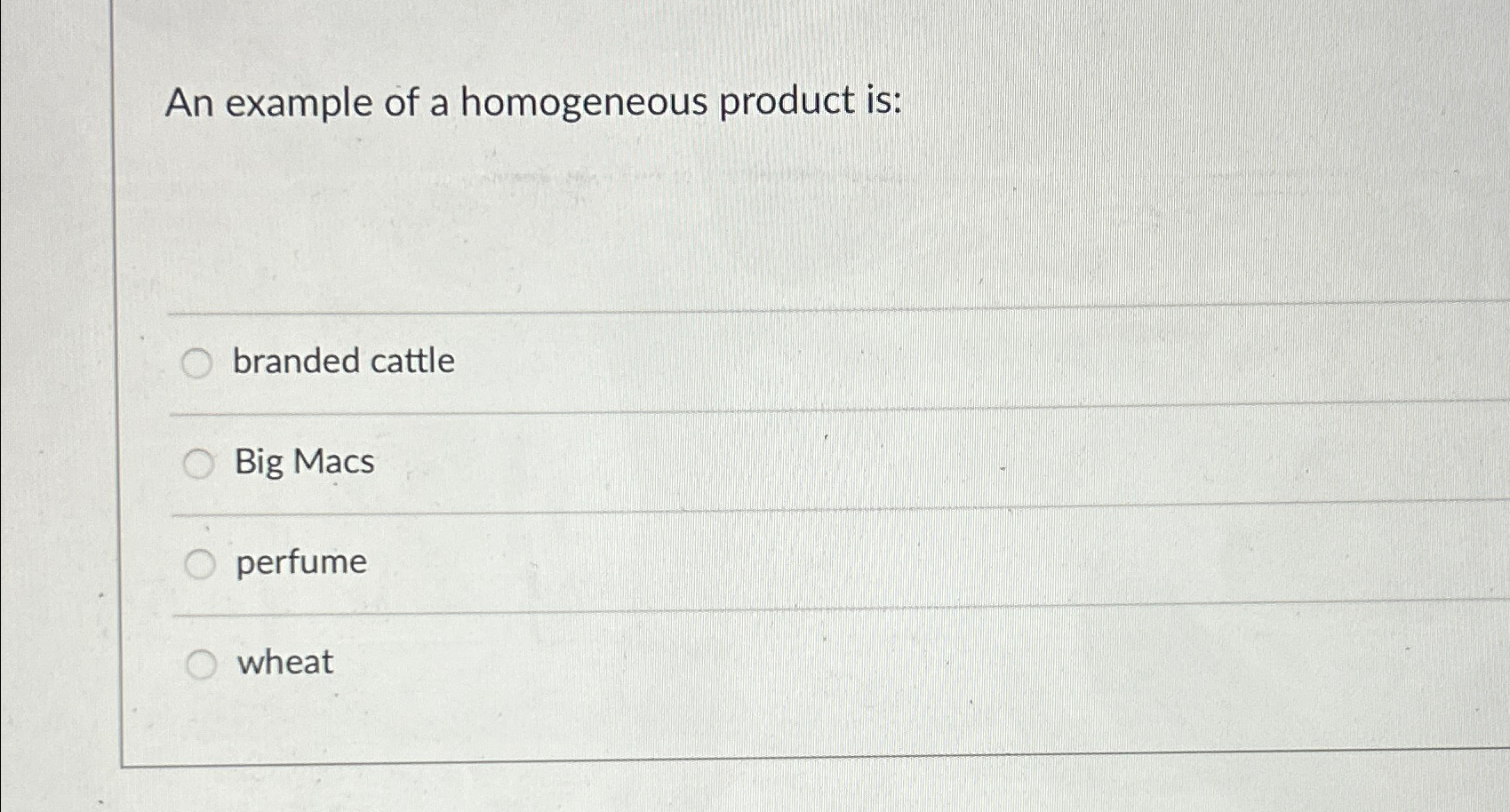Image resolution: width=1510 pixels, height=812 pixels.
Task: Click the branded cattle answer text
Action: coord(343,362)
